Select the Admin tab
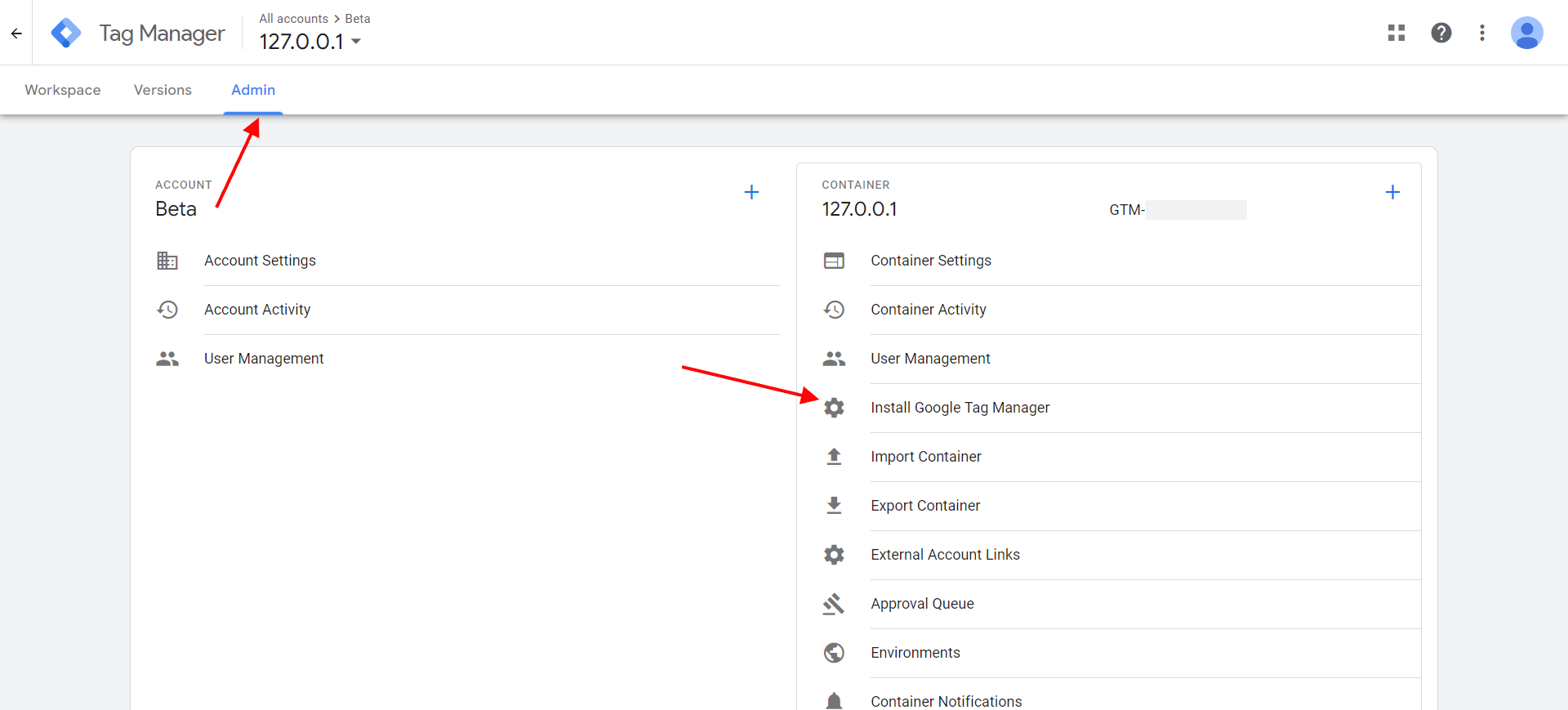The width and height of the screenshot is (1568, 710). (x=253, y=90)
